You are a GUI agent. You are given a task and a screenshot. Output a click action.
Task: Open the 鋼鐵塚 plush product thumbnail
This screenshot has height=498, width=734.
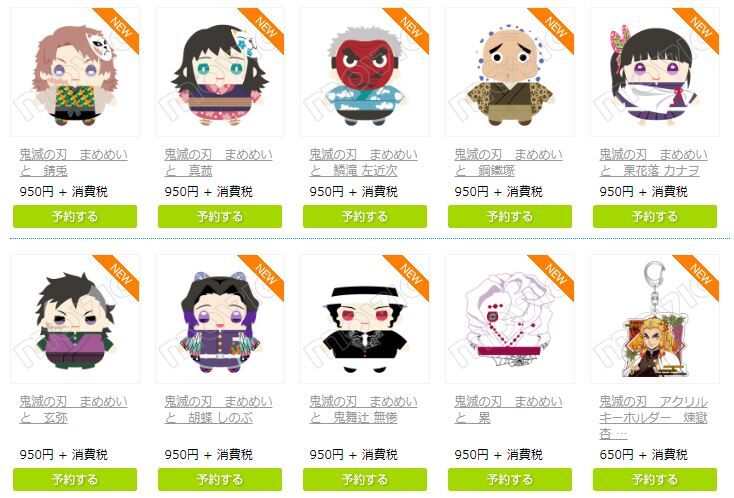click(510, 72)
